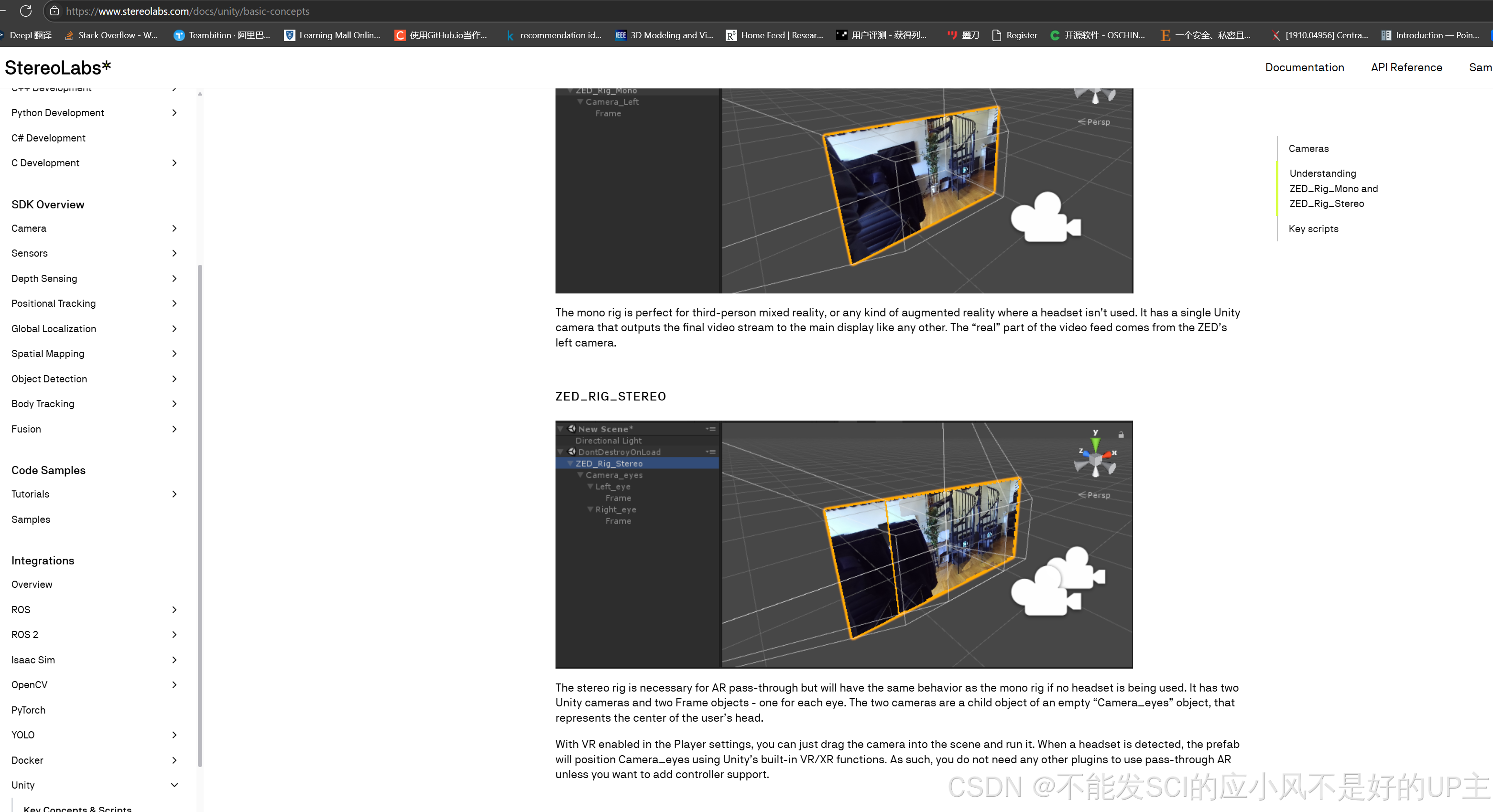Open the Home Feed ResearchGate bookmark
The height and width of the screenshot is (812, 1493).
[x=774, y=35]
